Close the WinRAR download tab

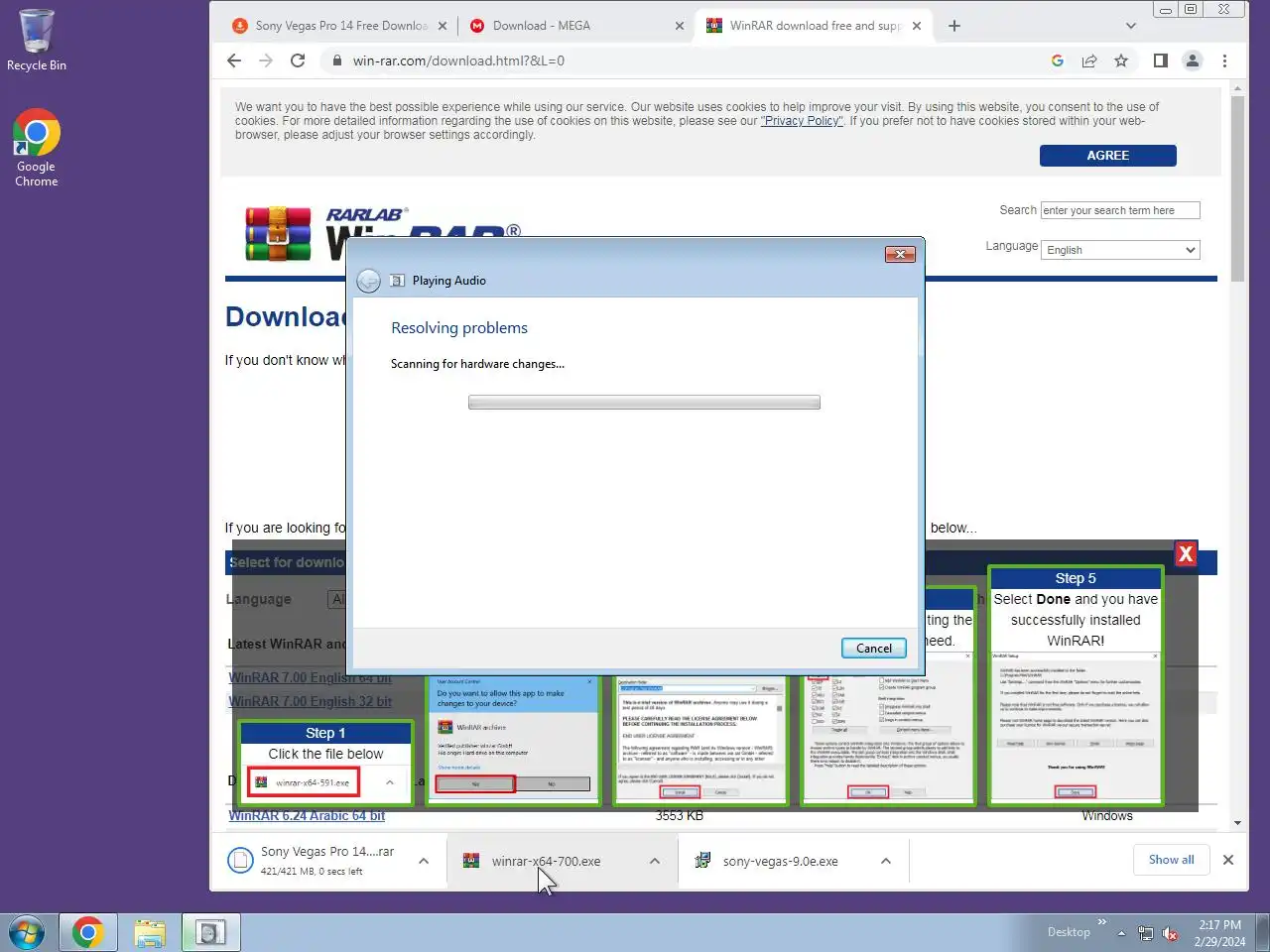917,26
